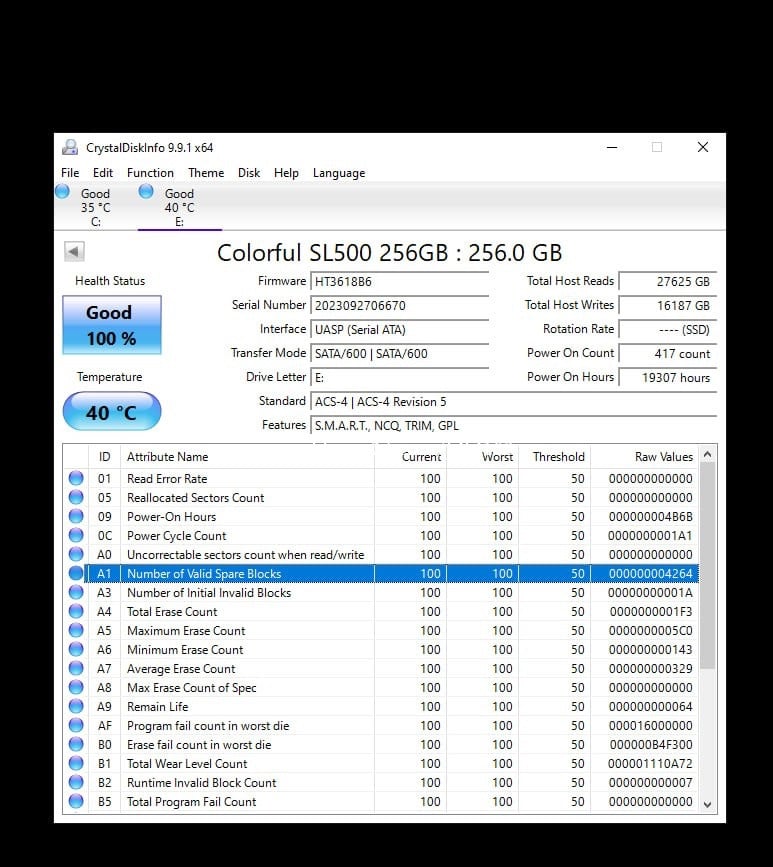Click status icon of Maximum Erase Count row
This screenshot has height=867, width=773.
(x=76, y=630)
